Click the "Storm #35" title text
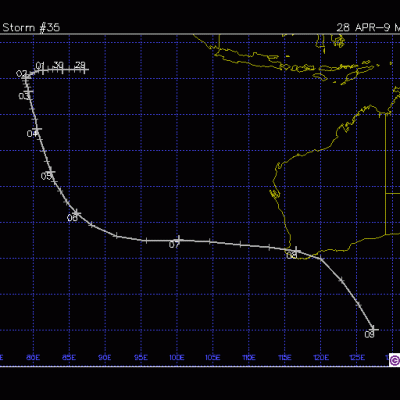 (x=31, y=27)
